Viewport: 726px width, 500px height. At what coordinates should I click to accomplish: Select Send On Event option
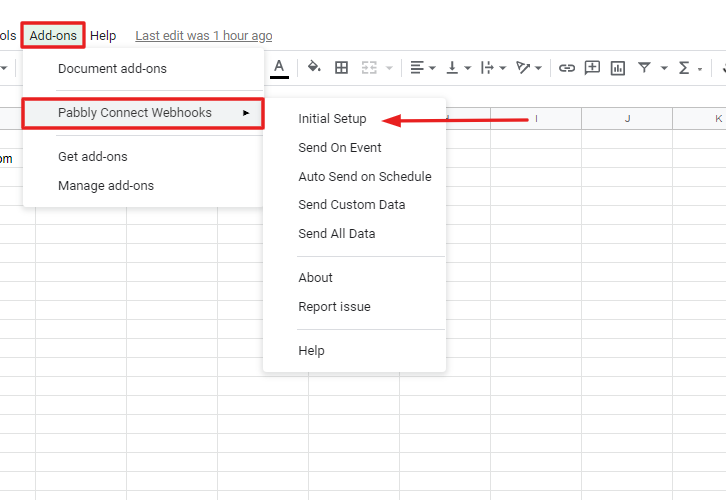click(x=340, y=148)
